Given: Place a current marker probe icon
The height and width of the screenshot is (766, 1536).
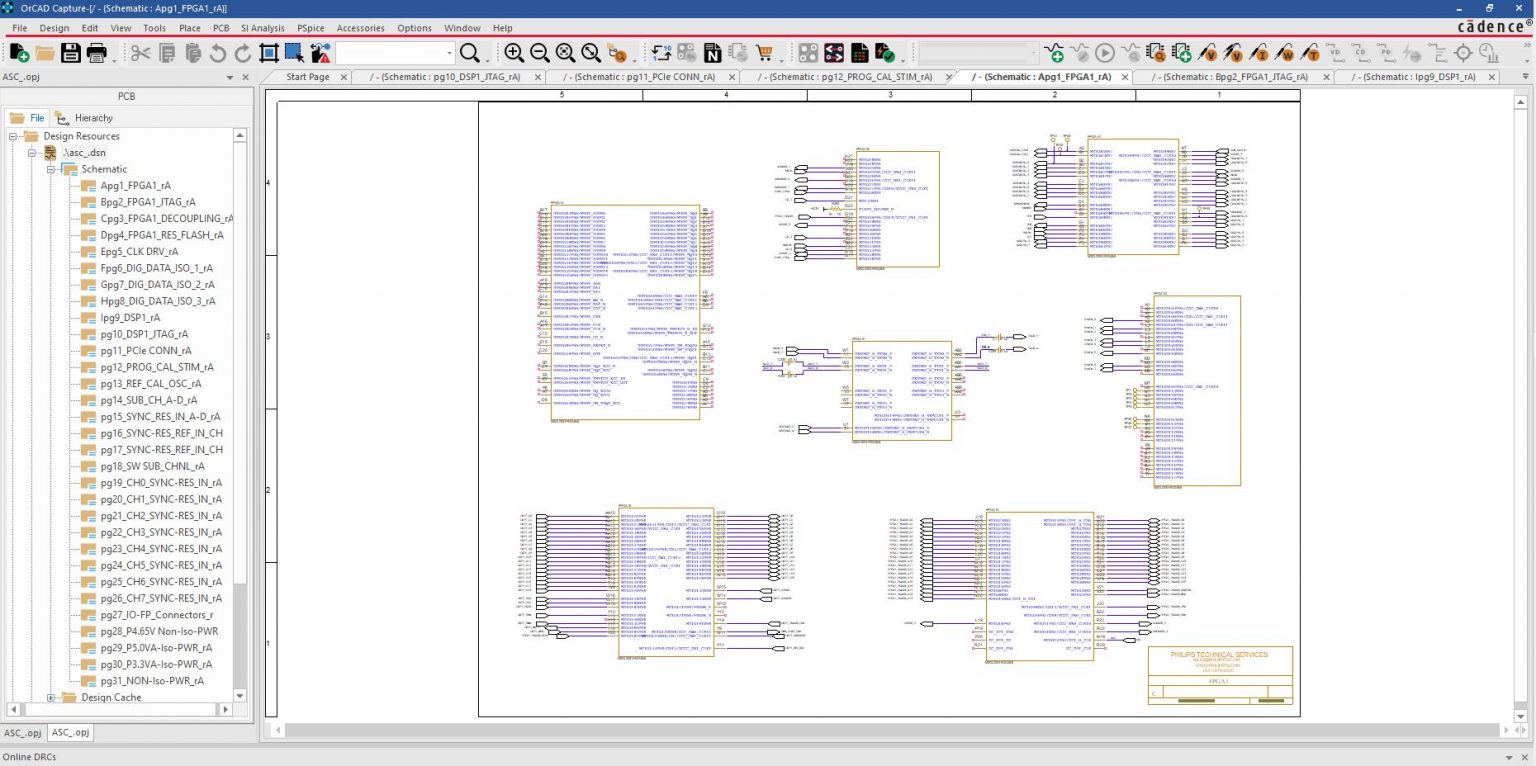Looking at the screenshot, I should point(1260,53).
